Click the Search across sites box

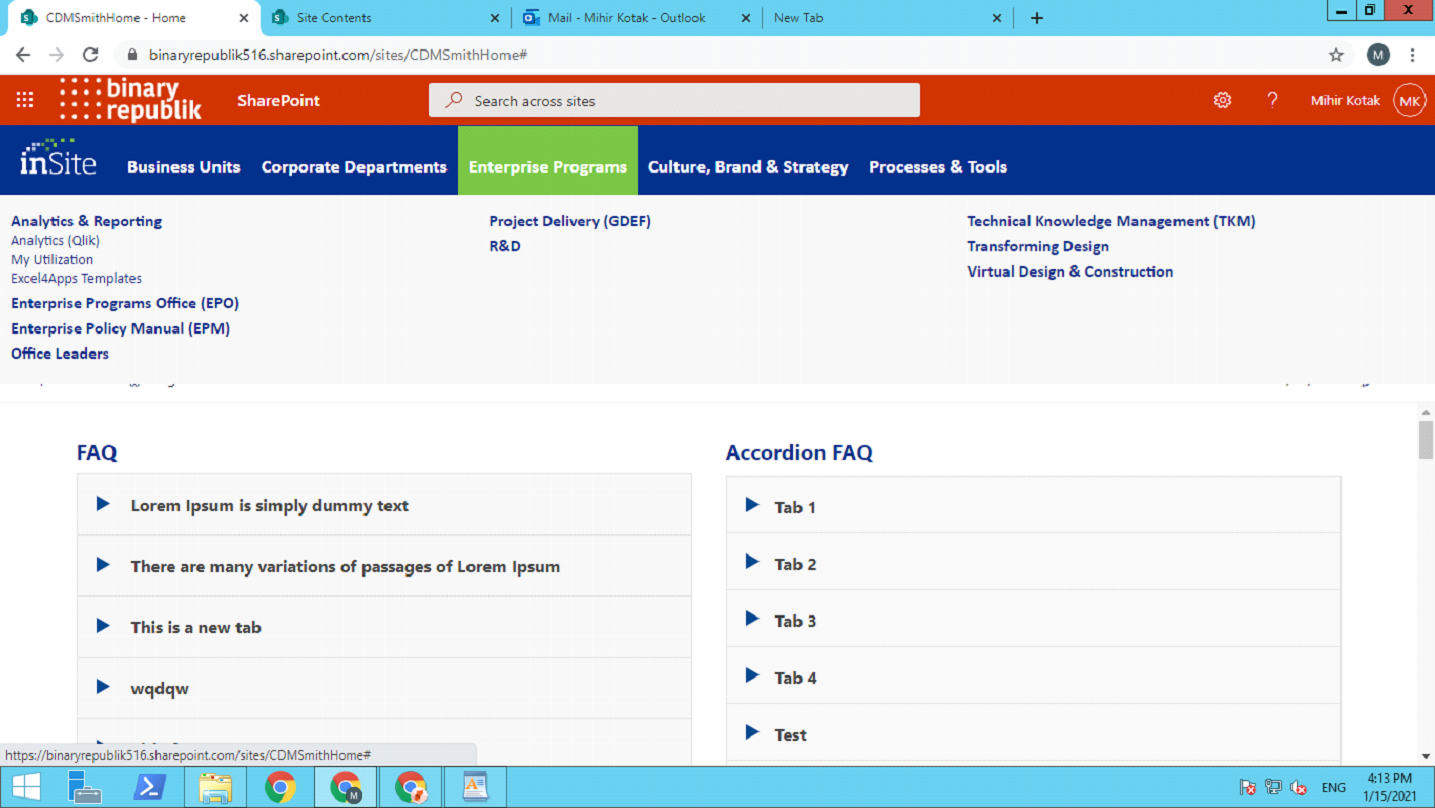click(674, 100)
